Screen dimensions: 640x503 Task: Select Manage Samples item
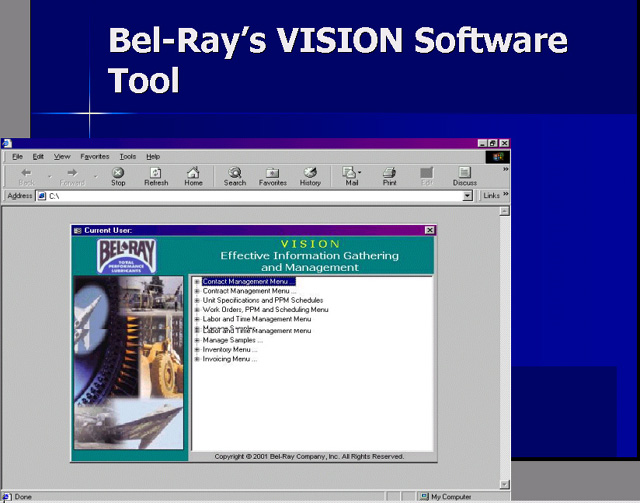(x=233, y=340)
